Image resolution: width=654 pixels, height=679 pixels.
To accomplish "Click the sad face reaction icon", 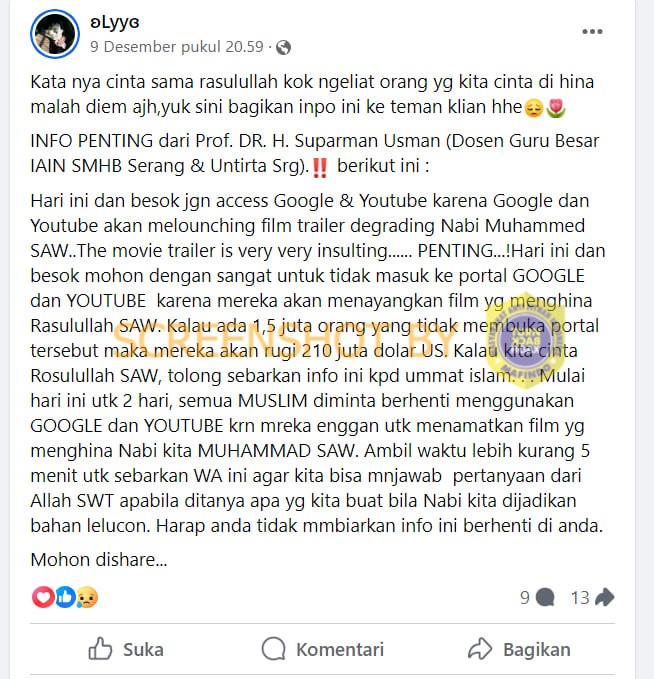I will point(87,598).
